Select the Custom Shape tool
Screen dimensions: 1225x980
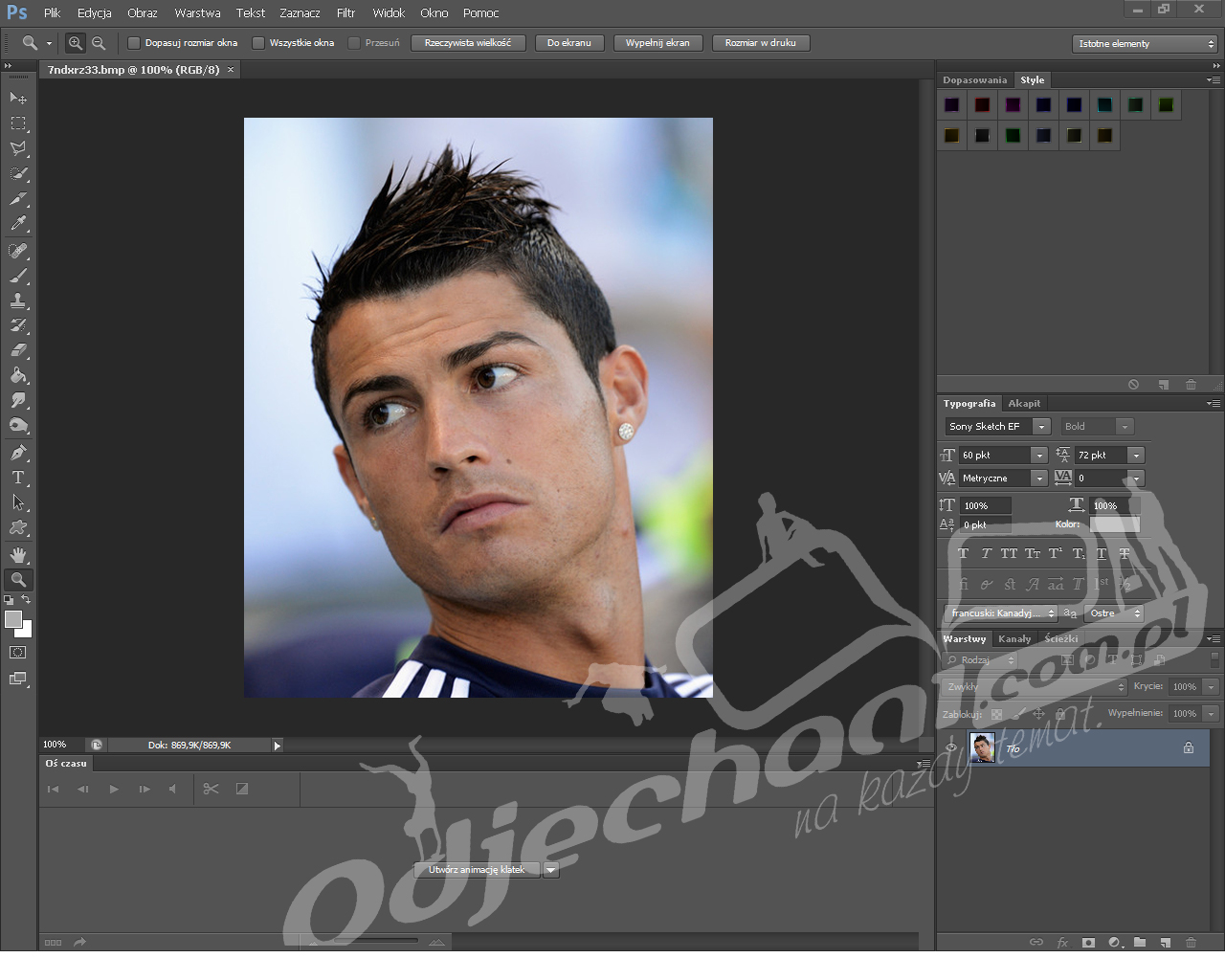(18, 527)
